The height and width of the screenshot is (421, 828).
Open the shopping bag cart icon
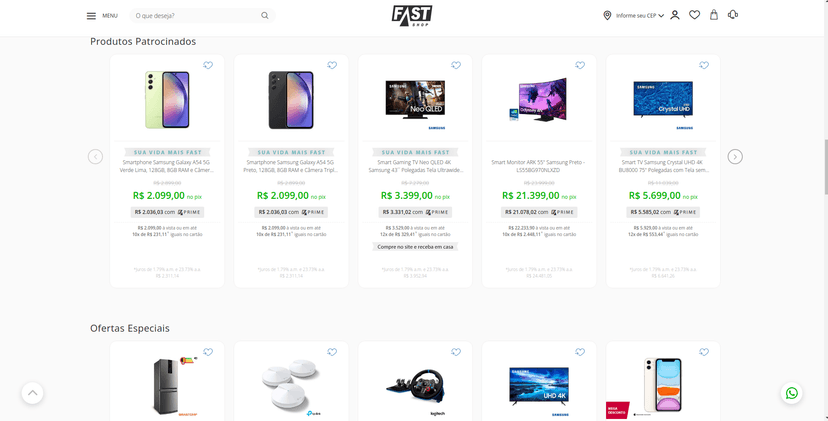coord(714,15)
